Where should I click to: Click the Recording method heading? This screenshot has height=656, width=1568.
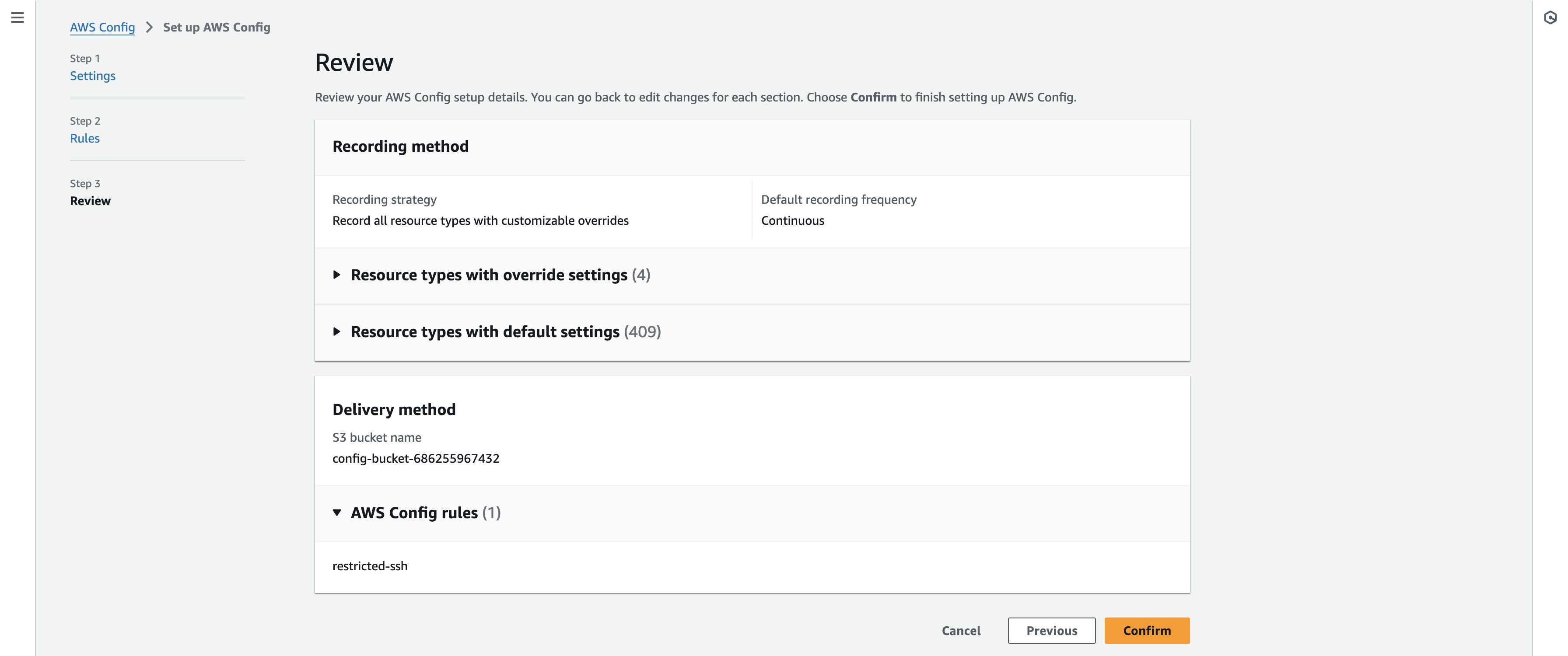pyautogui.click(x=400, y=147)
